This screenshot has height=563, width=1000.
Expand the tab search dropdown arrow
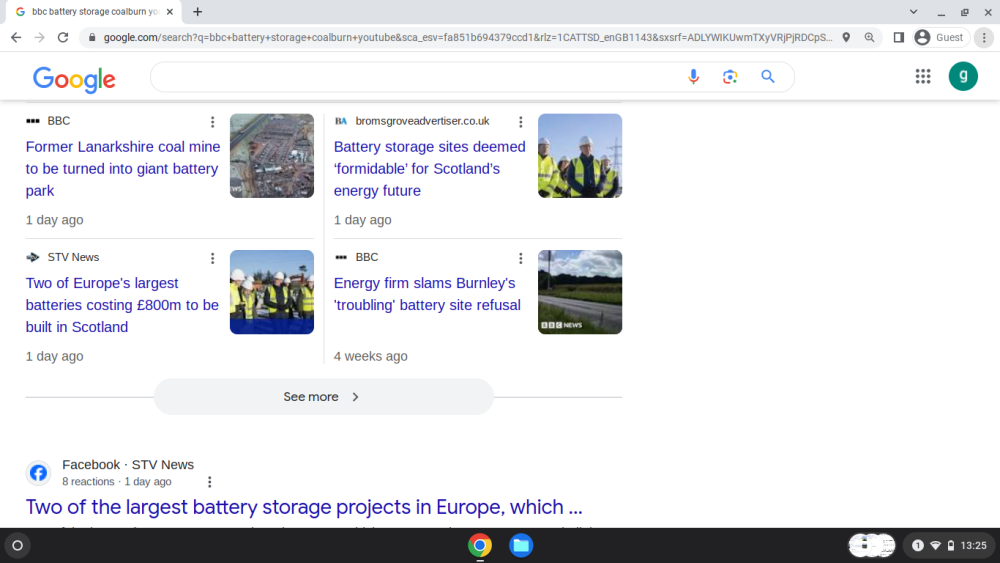913,11
